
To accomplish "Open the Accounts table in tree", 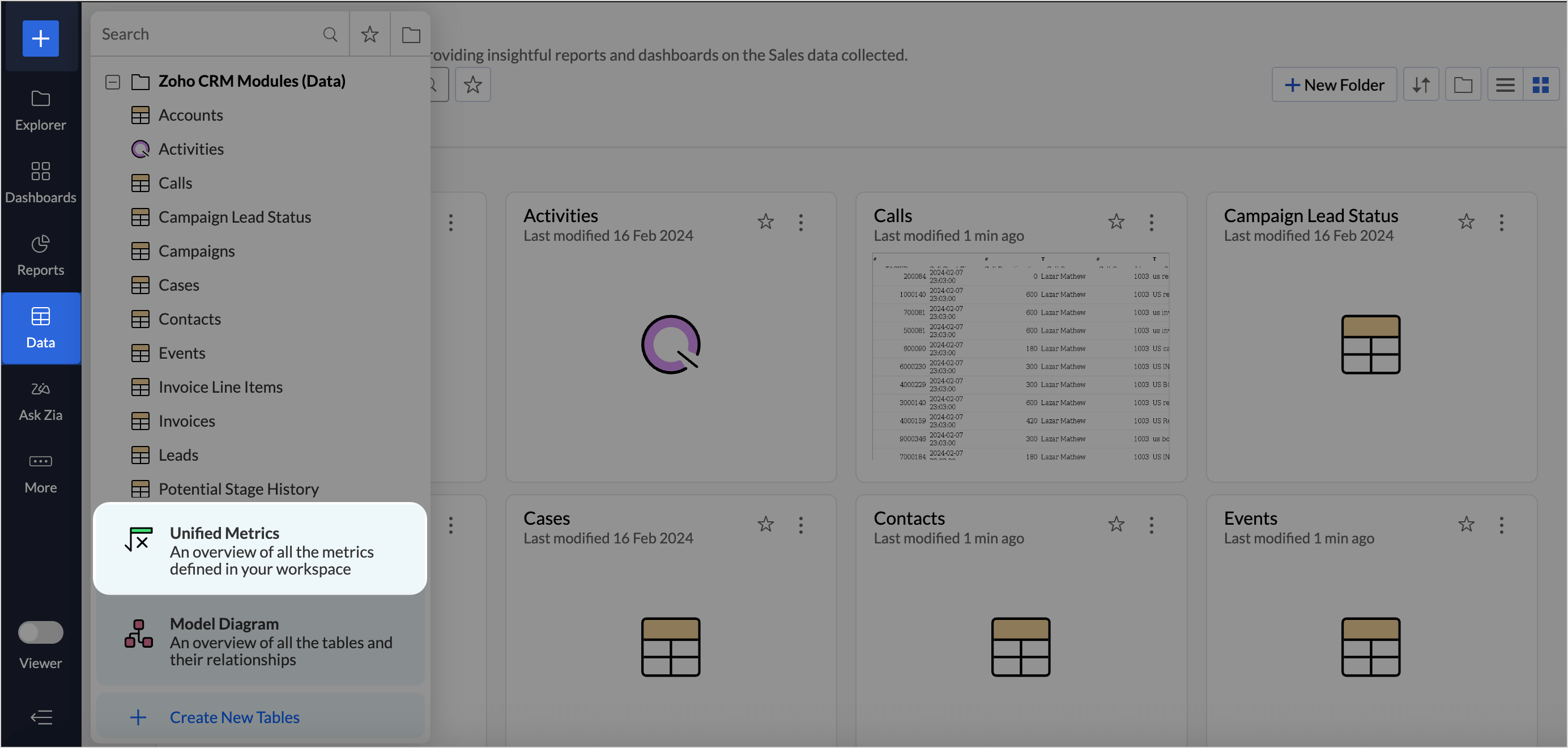I will tap(190, 115).
